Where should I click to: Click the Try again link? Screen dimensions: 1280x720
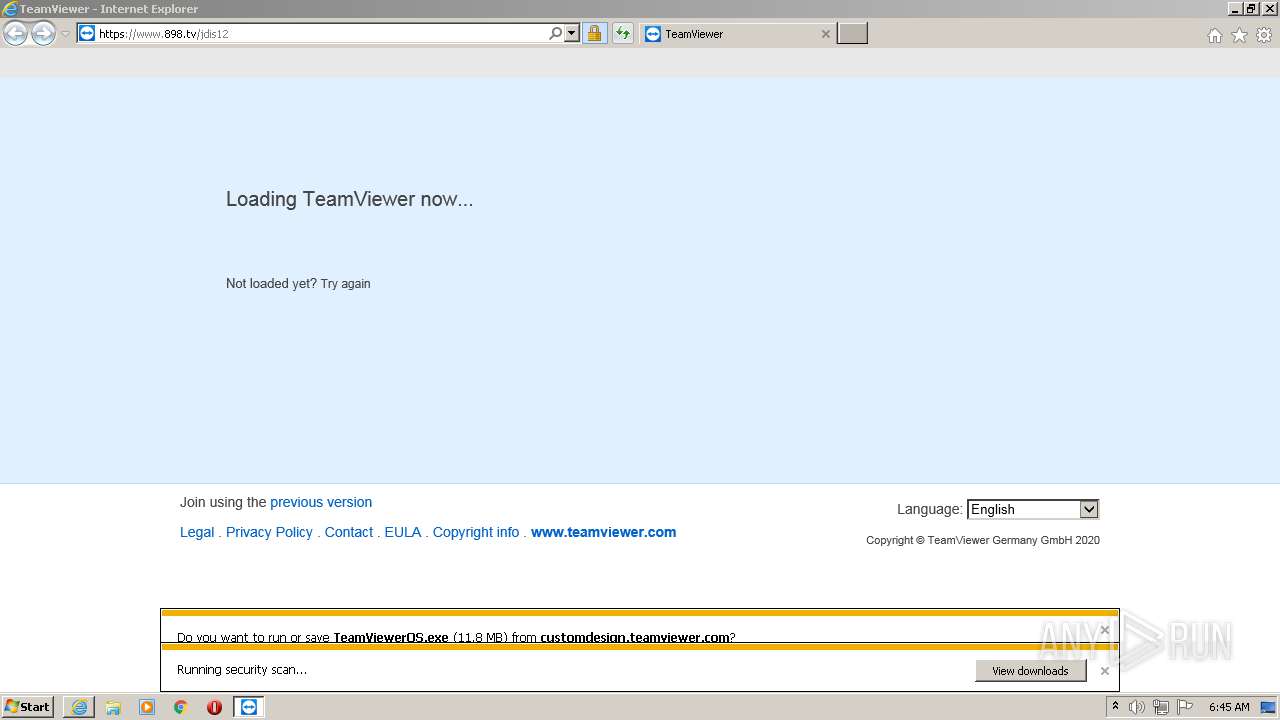(x=345, y=284)
